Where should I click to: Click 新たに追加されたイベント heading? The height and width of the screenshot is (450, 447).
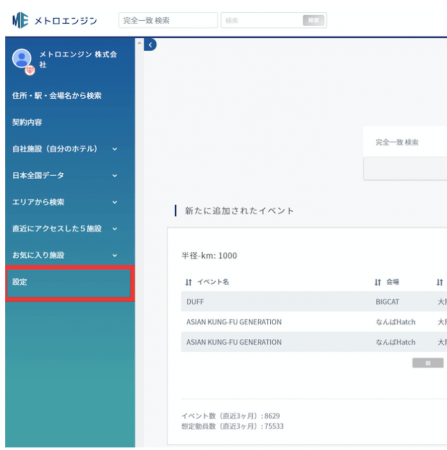(x=239, y=211)
